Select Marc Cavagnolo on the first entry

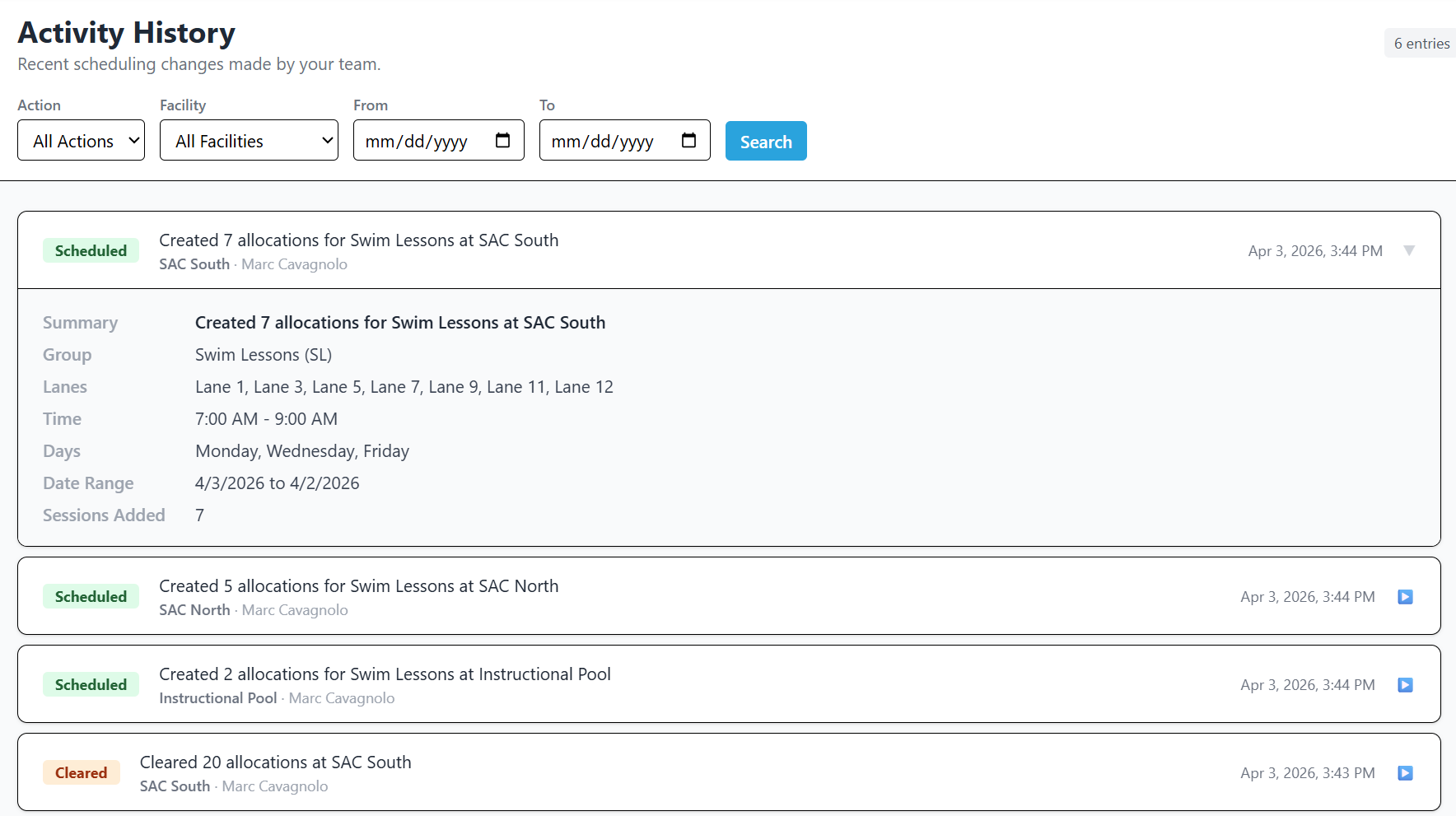294,263
